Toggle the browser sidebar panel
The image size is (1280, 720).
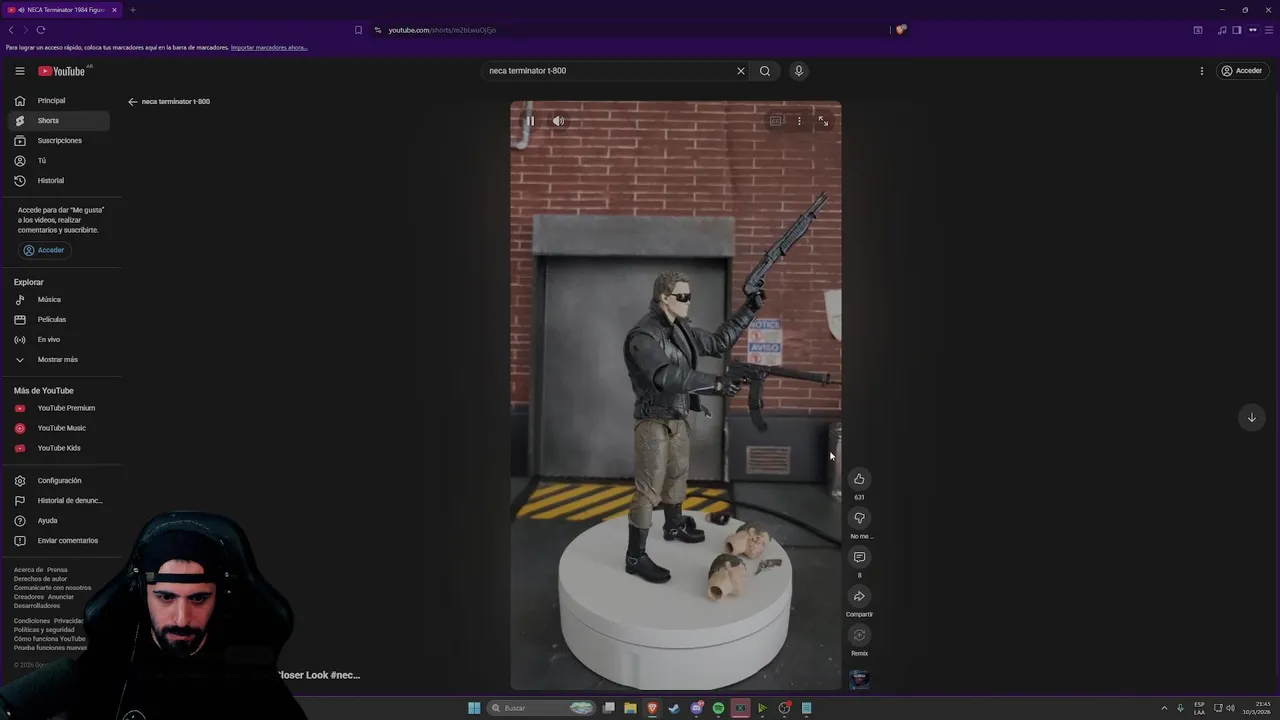(x=1237, y=30)
